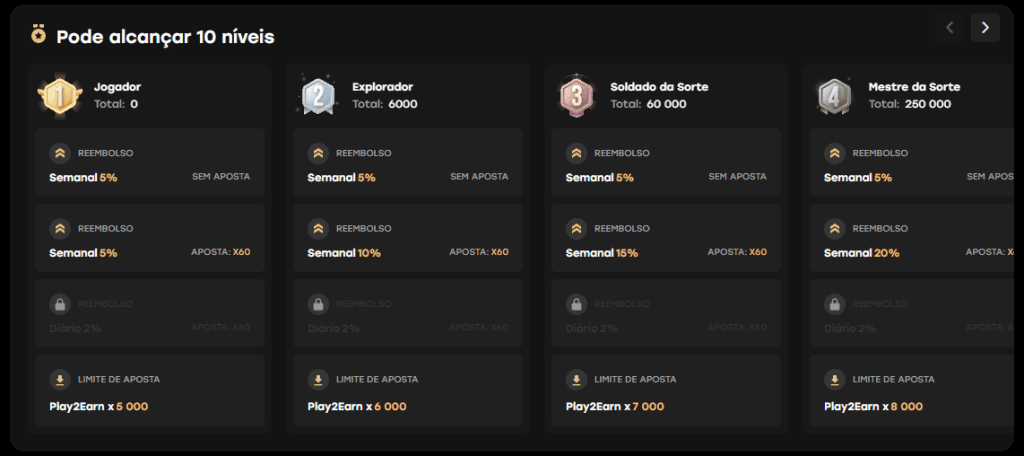
Task: Click the next levels arrow button
Action: click(985, 27)
